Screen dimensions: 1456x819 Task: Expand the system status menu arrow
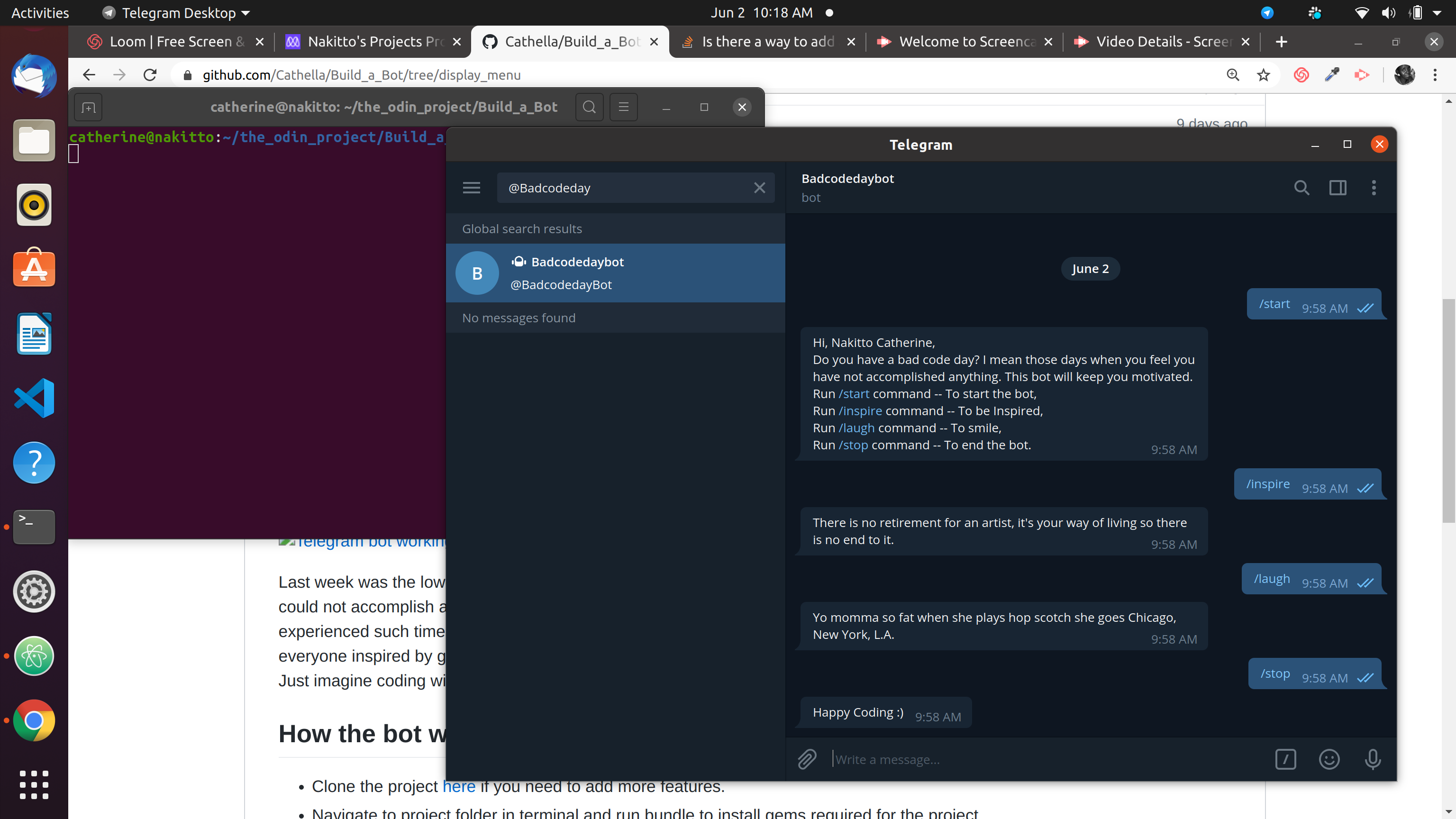(1437, 12)
